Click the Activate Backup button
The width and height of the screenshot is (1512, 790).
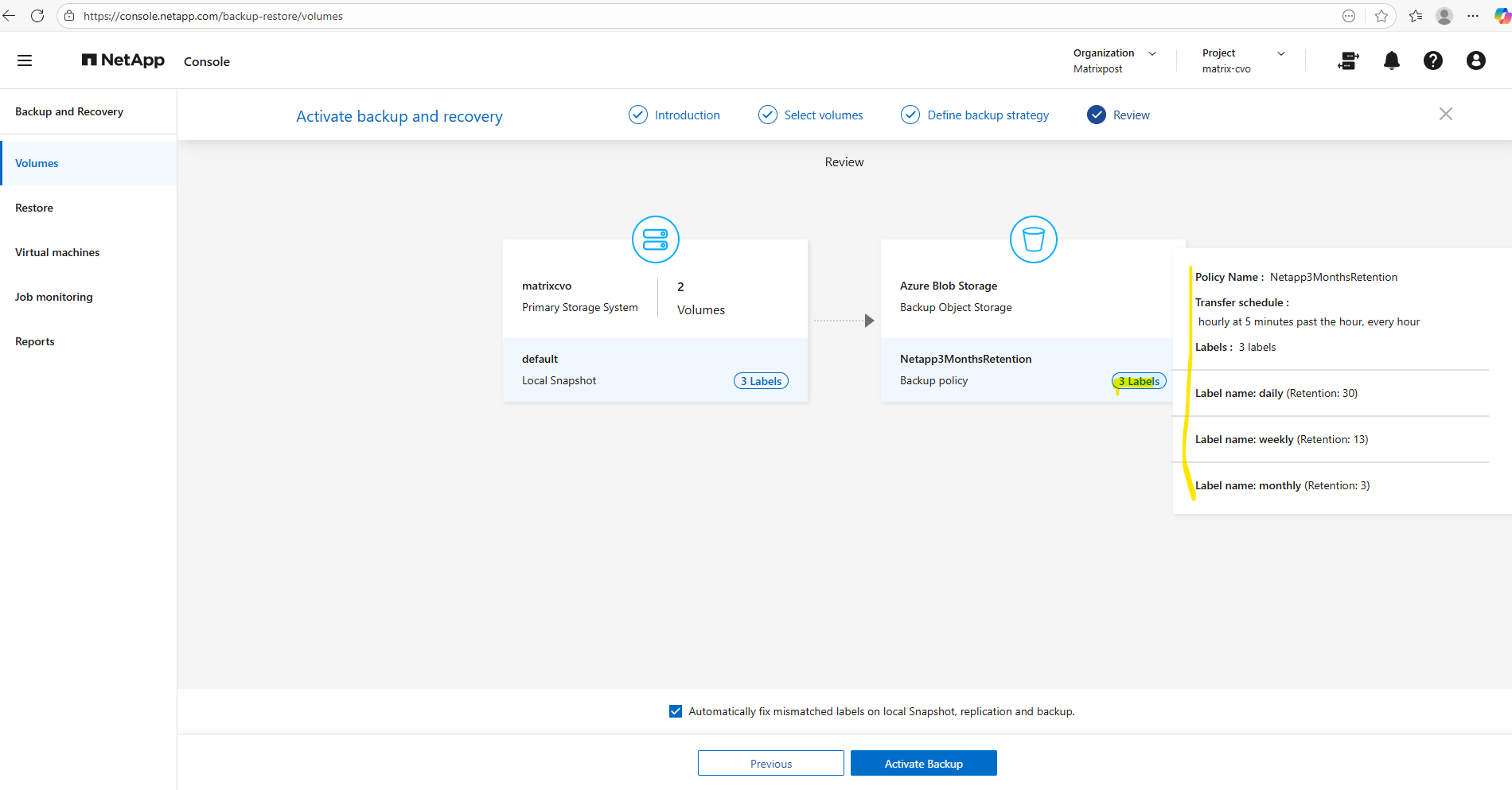coord(923,763)
